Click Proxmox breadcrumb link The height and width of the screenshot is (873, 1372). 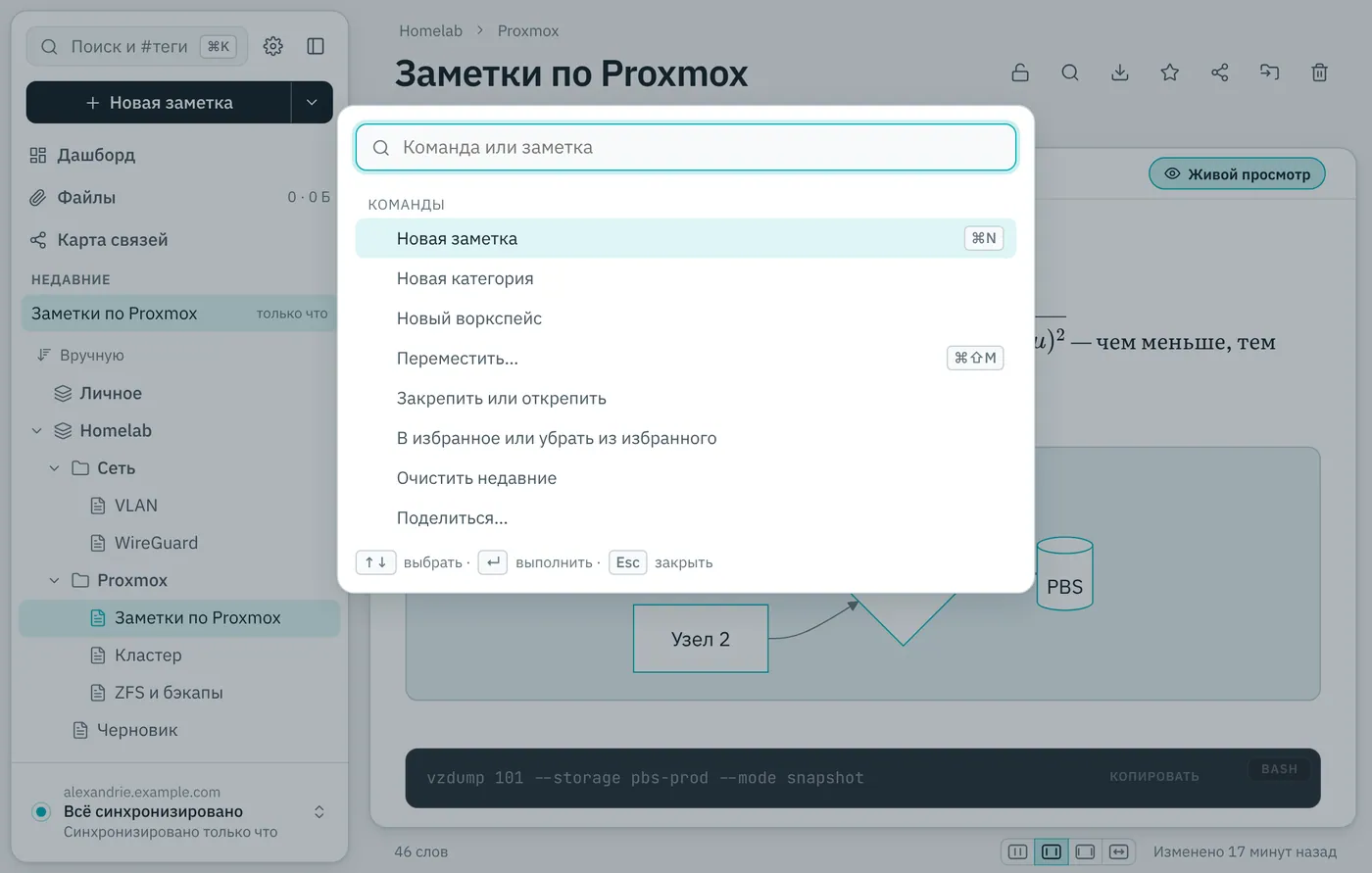(528, 30)
